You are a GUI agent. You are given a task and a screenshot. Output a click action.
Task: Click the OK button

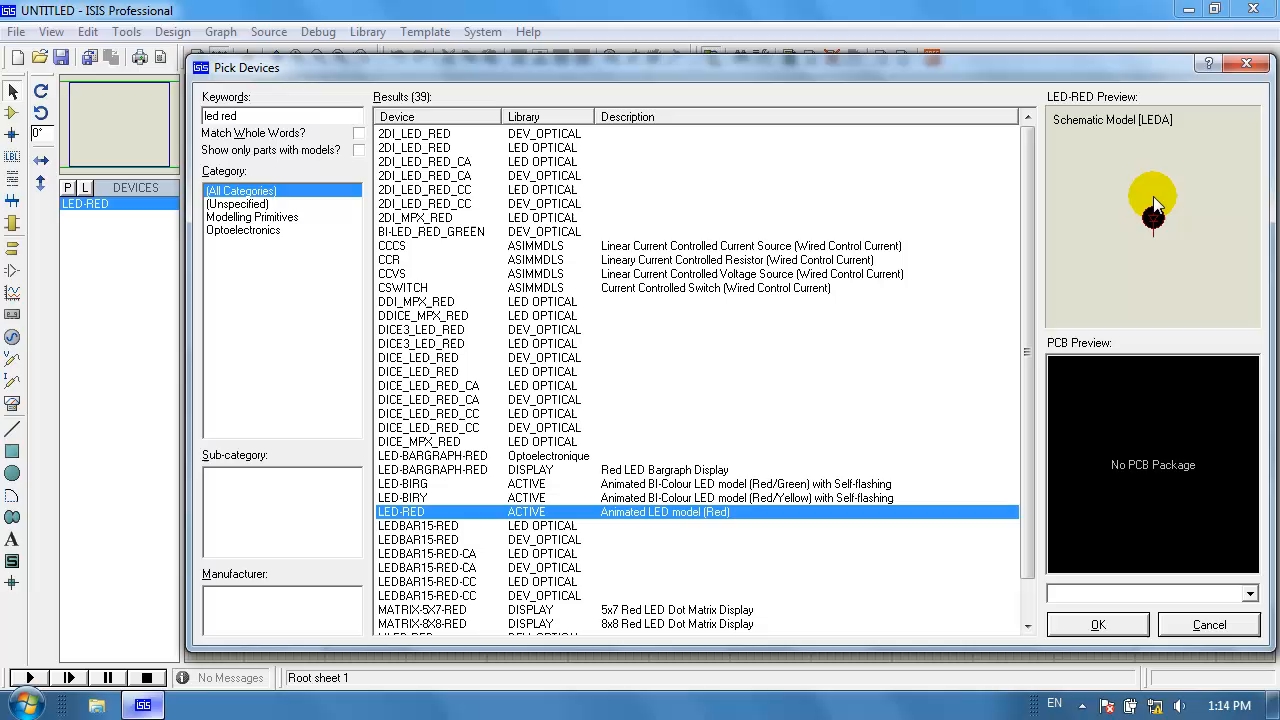pos(1098,625)
